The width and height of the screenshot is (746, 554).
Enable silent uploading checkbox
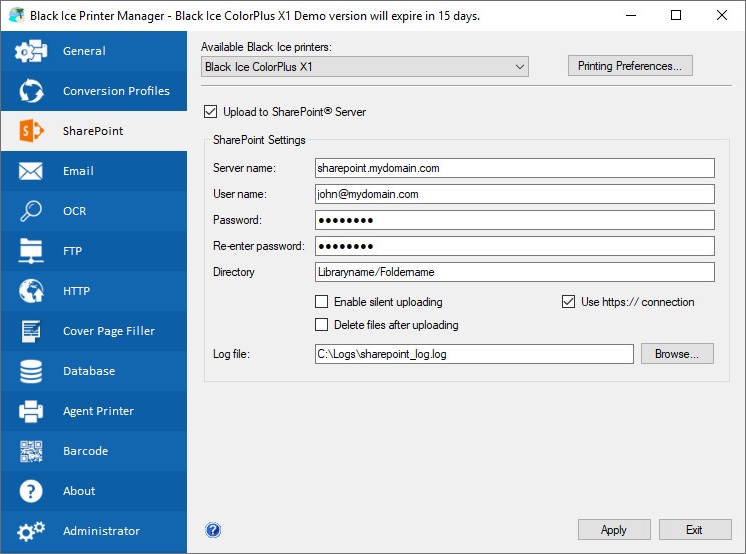[322, 302]
